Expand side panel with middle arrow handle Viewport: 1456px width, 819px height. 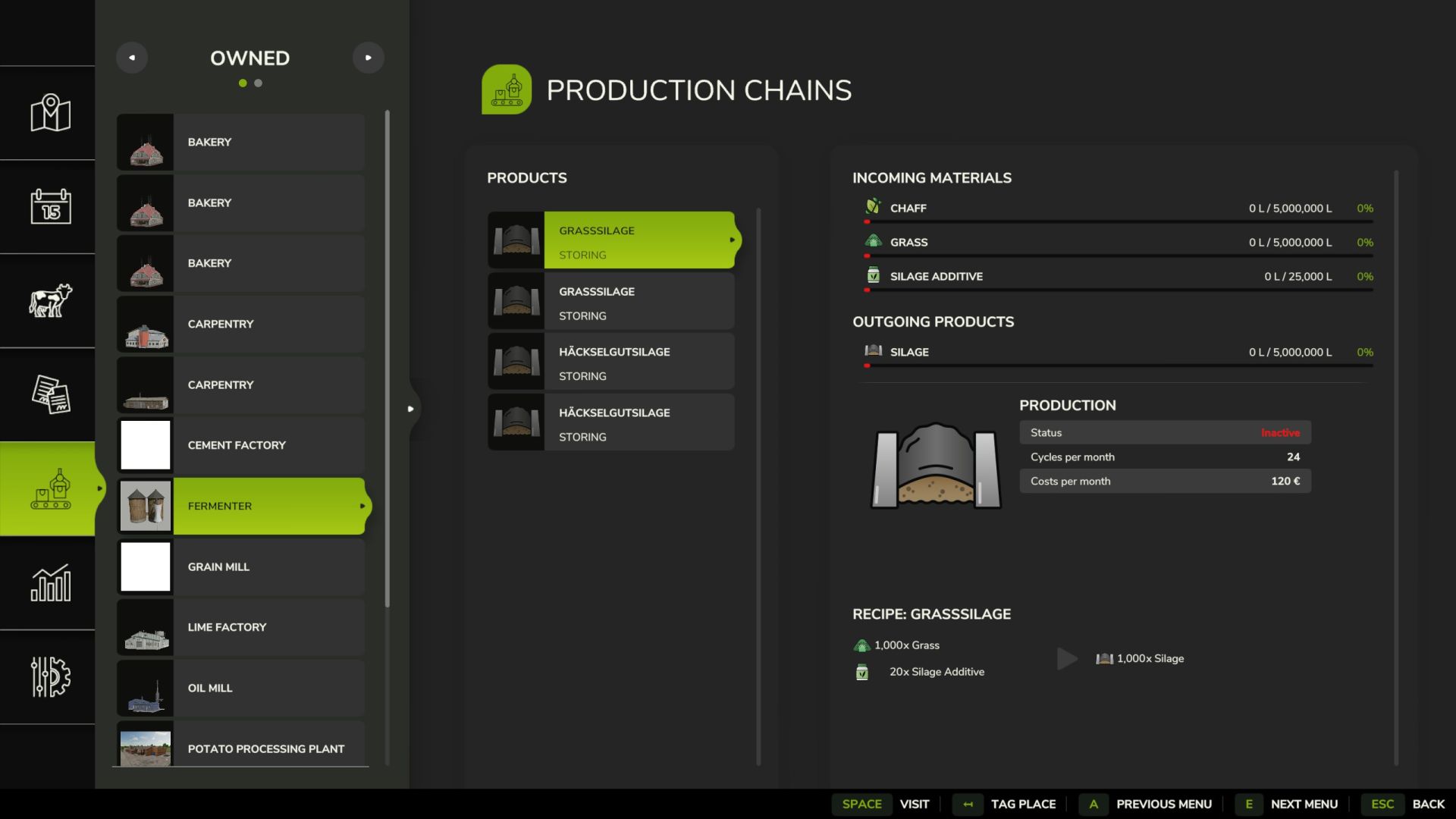(x=410, y=409)
